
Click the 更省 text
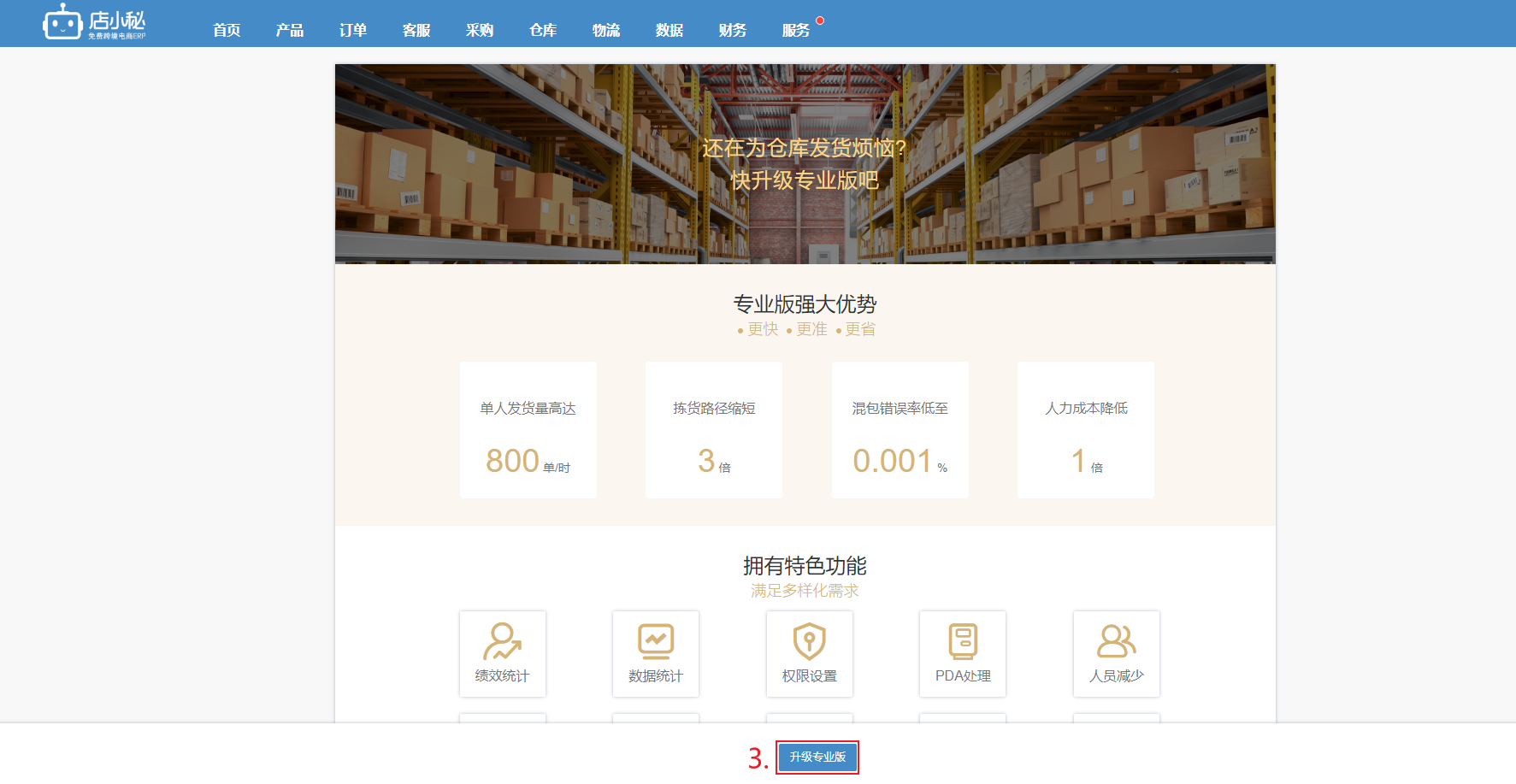(861, 329)
